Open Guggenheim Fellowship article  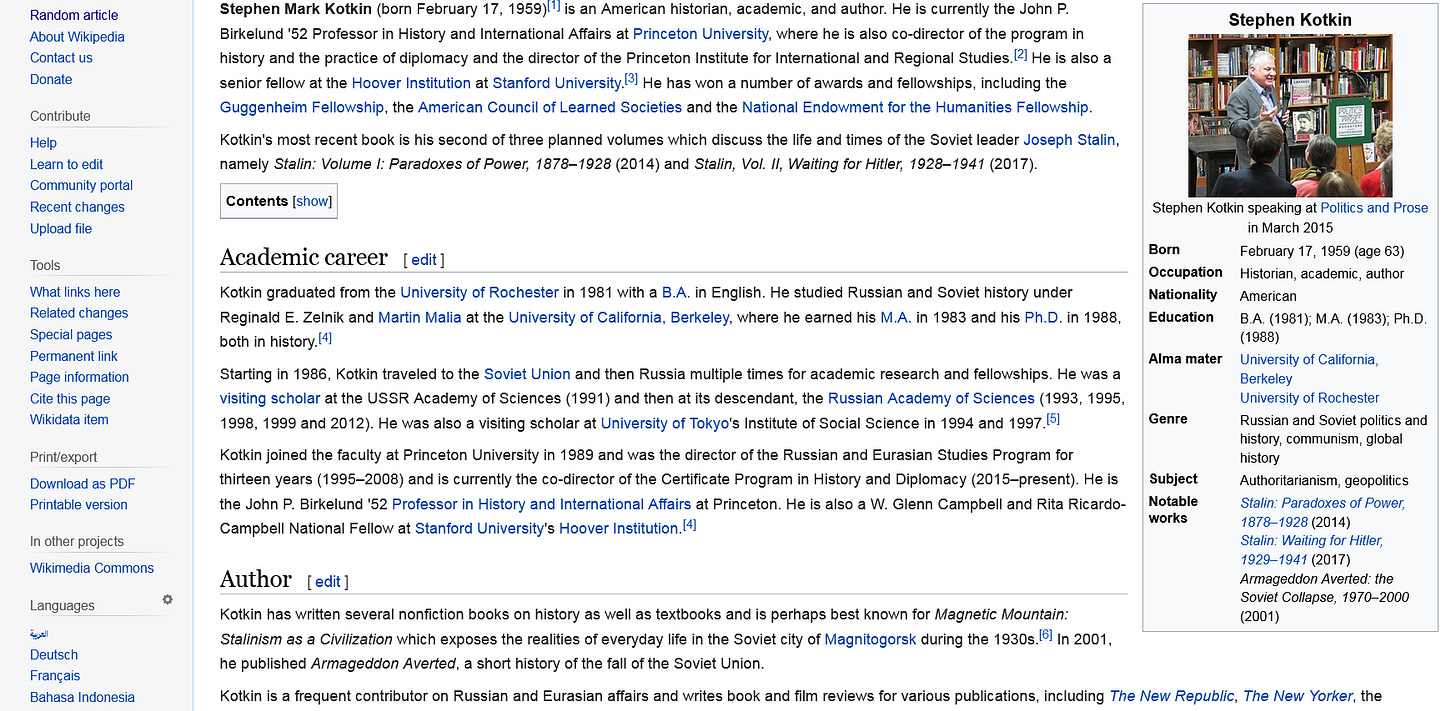click(x=302, y=107)
